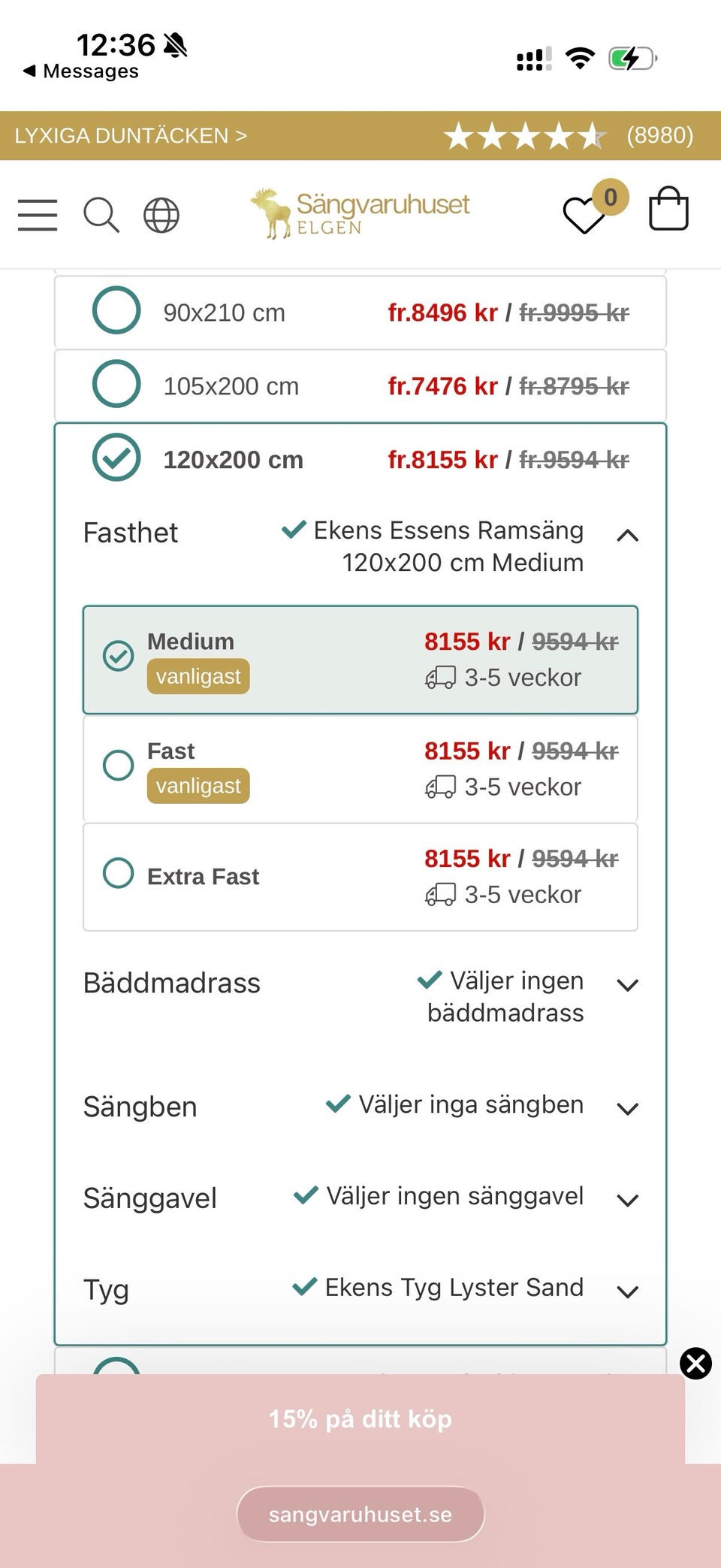
Task: Return to Messages app
Action: pos(81,71)
